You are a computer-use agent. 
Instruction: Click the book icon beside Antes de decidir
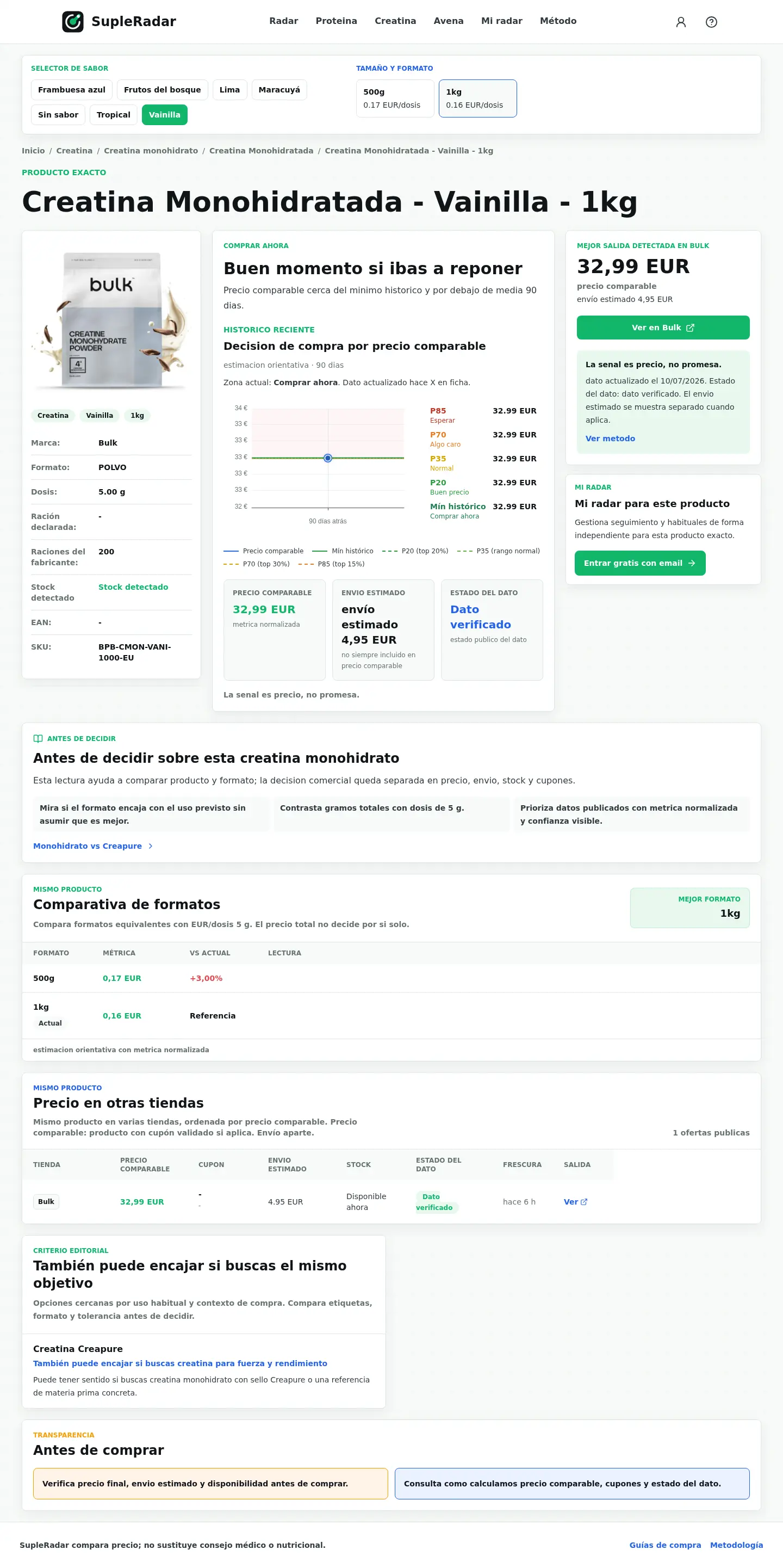coord(38,738)
